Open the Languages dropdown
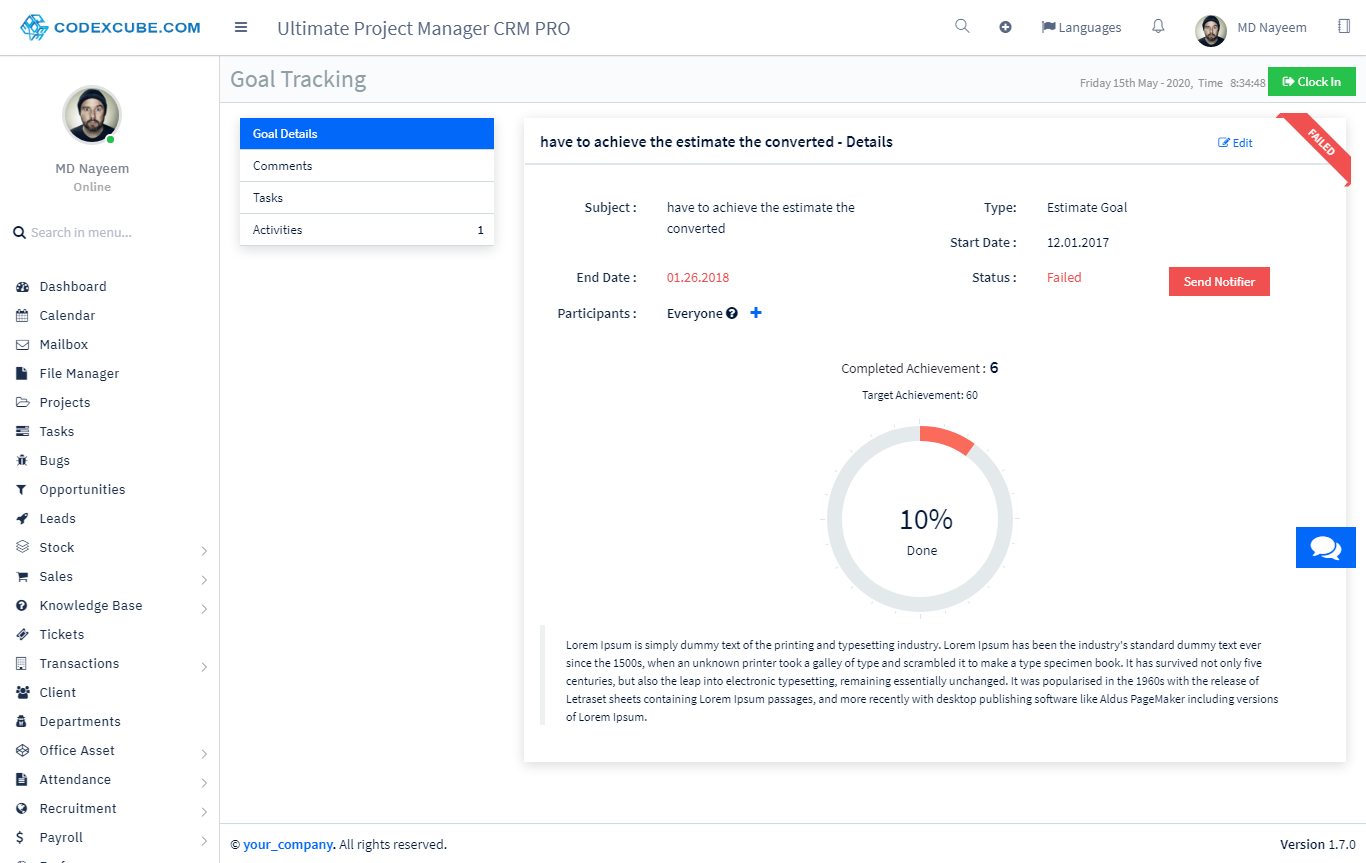This screenshot has height=863, width=1366. click(1081, 28)
